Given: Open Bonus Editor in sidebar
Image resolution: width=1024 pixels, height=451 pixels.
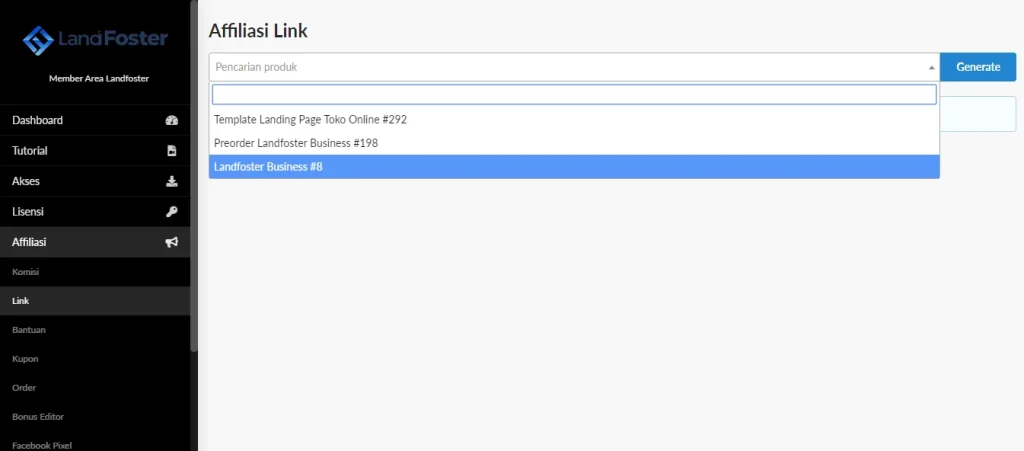Looking at the screenshot, I should 38,416.
